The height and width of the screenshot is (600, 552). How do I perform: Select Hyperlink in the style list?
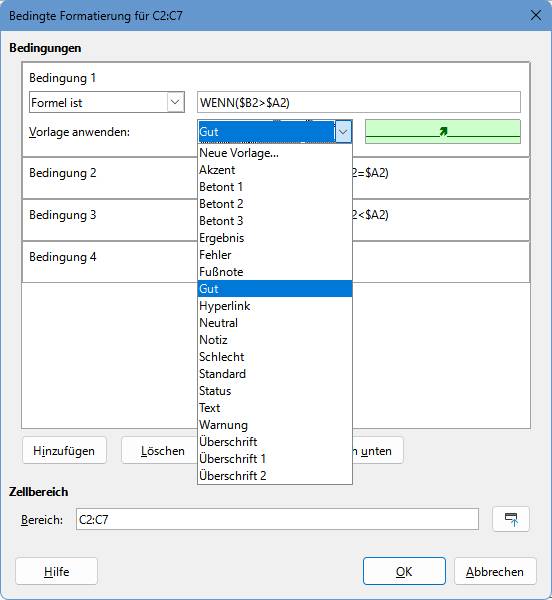(275, 306)
